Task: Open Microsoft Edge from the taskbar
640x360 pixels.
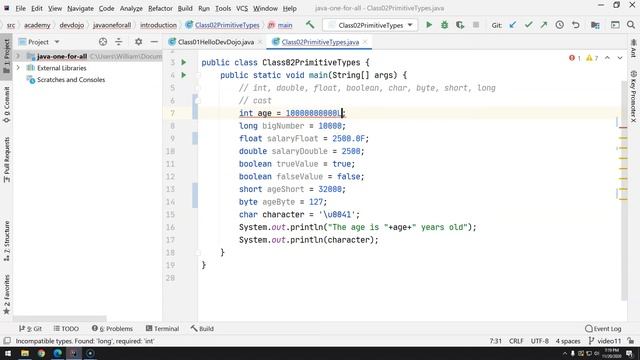Action: (x=58, y=353)
